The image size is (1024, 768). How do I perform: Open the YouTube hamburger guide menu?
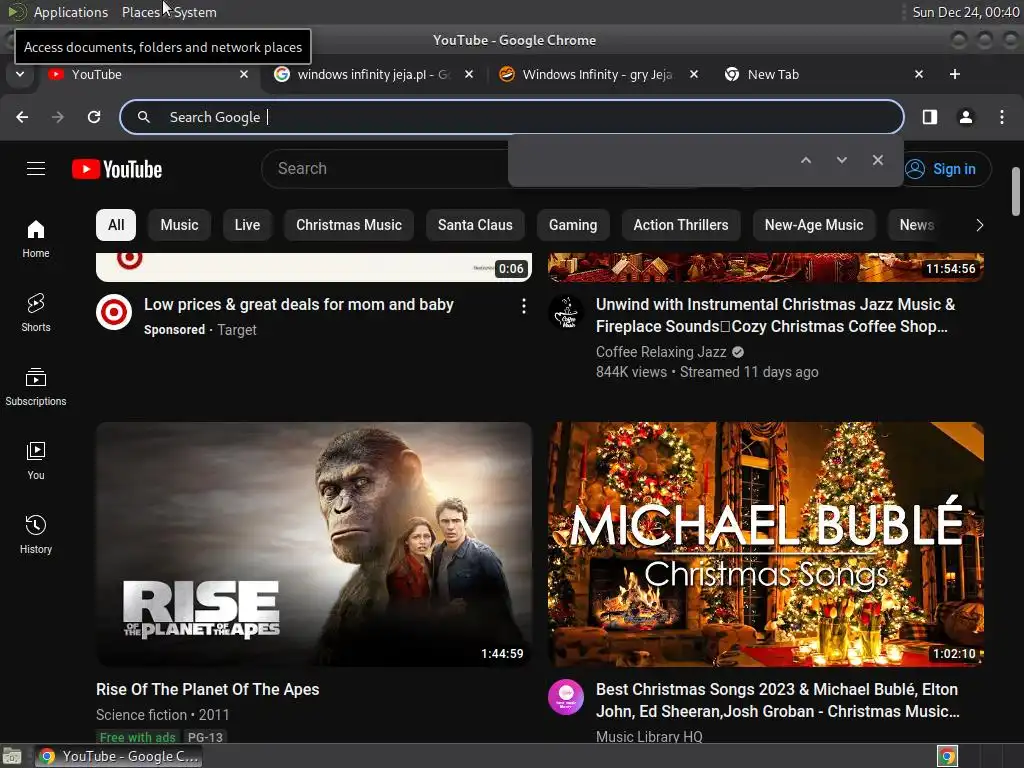tap(36, 169)
